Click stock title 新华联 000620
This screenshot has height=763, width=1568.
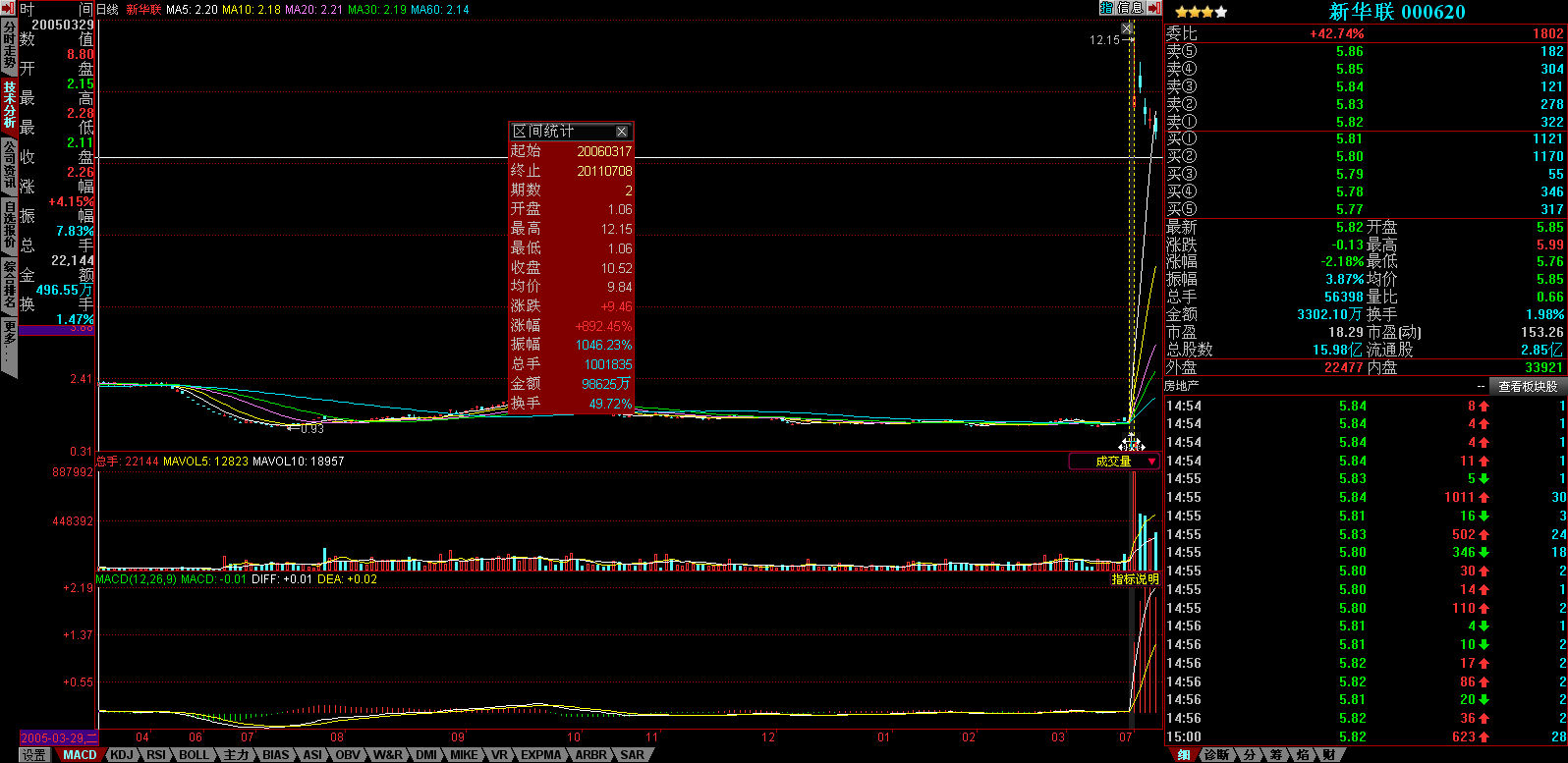(1397, 12)
